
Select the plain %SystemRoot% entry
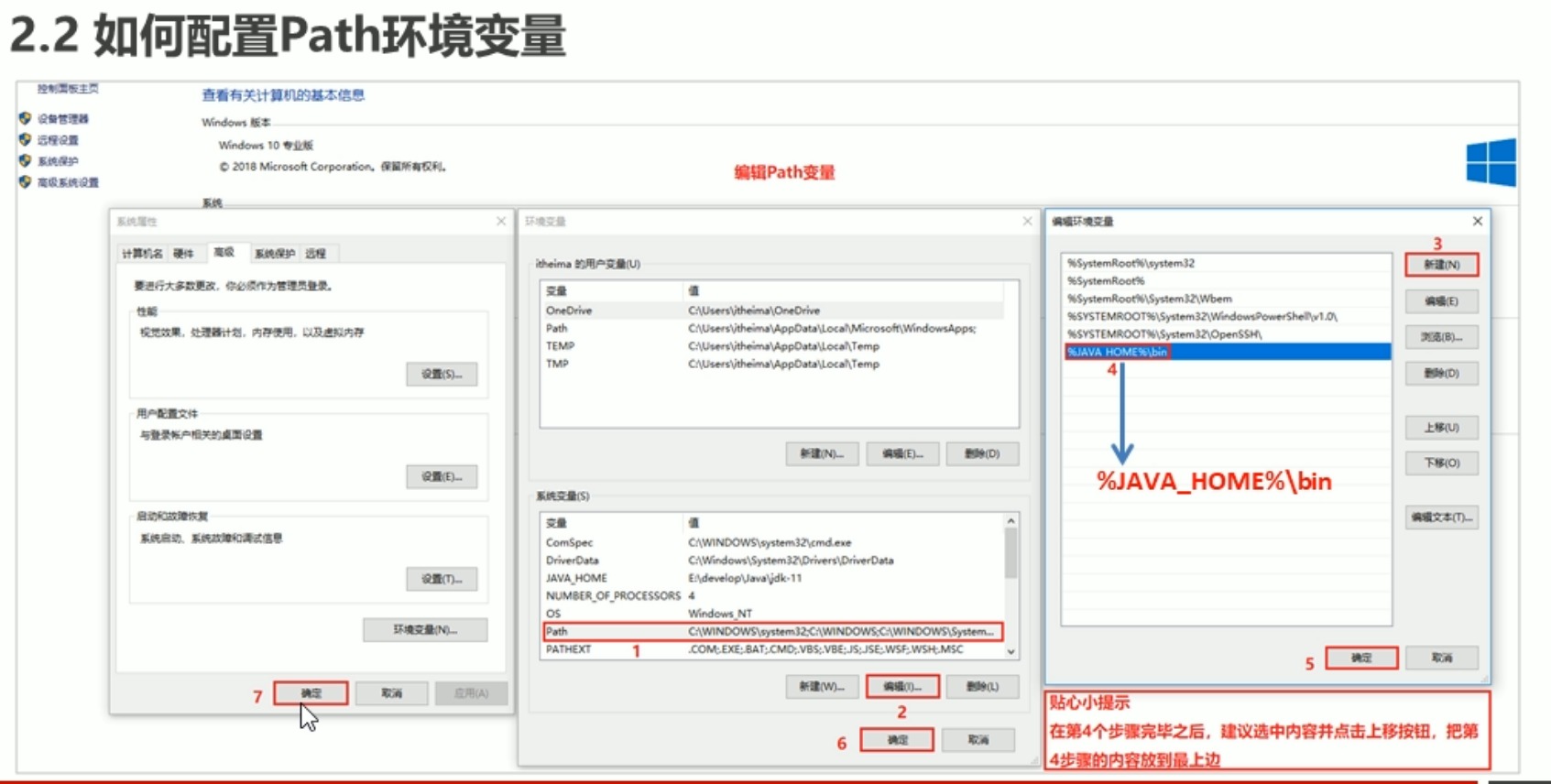1227,281
